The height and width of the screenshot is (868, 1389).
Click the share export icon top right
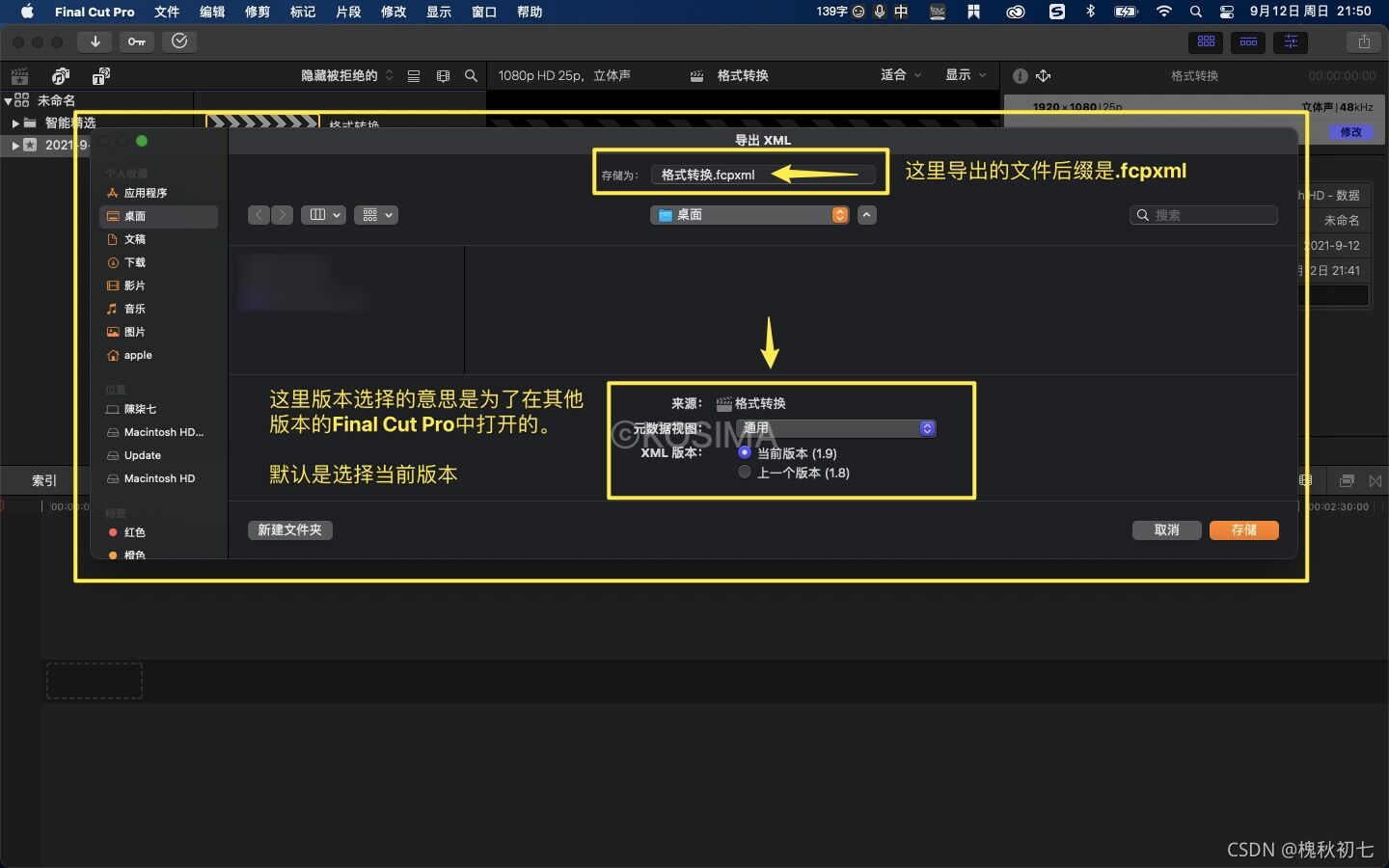[1364, 41]
